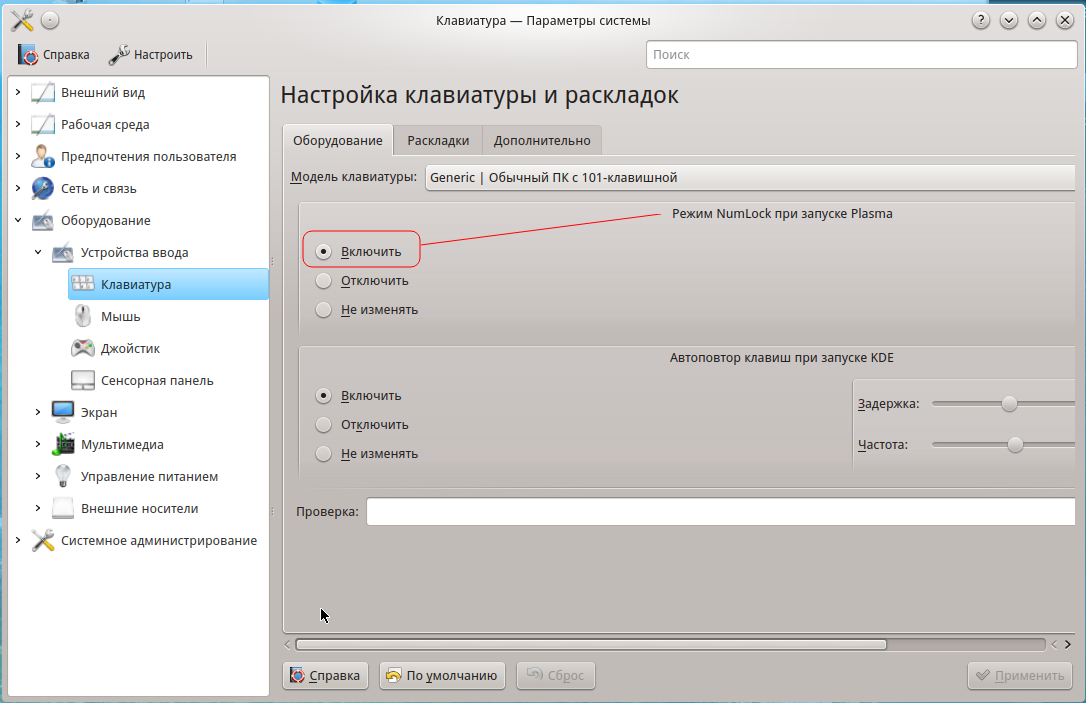Viewport: 1086px width, 703px height.
Task: Expand the Рабочая среда tree arrow
Action: [x=18, y=124]
